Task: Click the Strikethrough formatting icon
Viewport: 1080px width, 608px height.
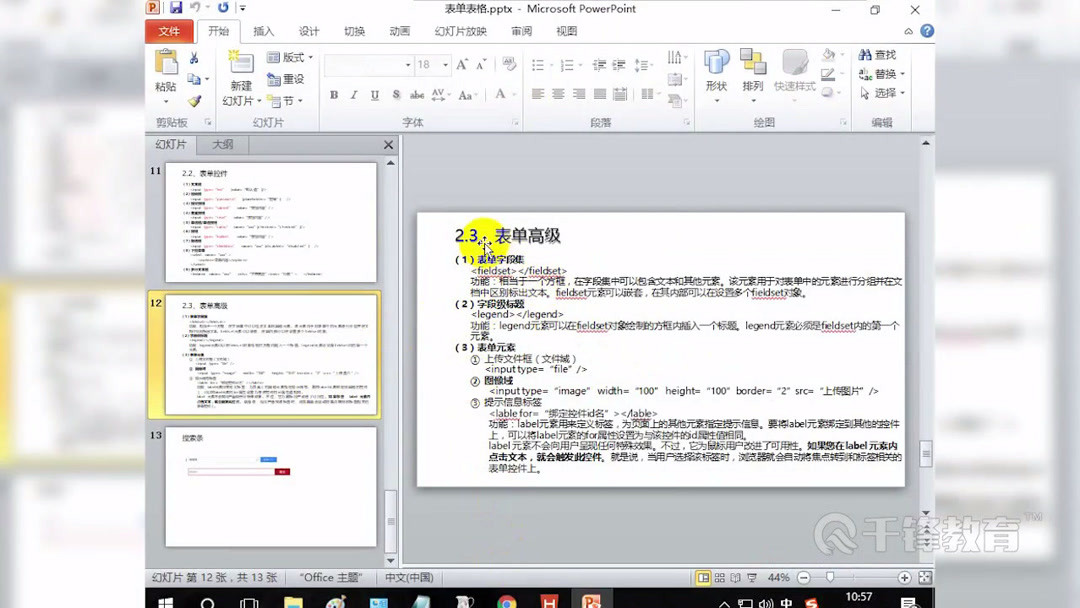Action: click(x=416, y=94)
